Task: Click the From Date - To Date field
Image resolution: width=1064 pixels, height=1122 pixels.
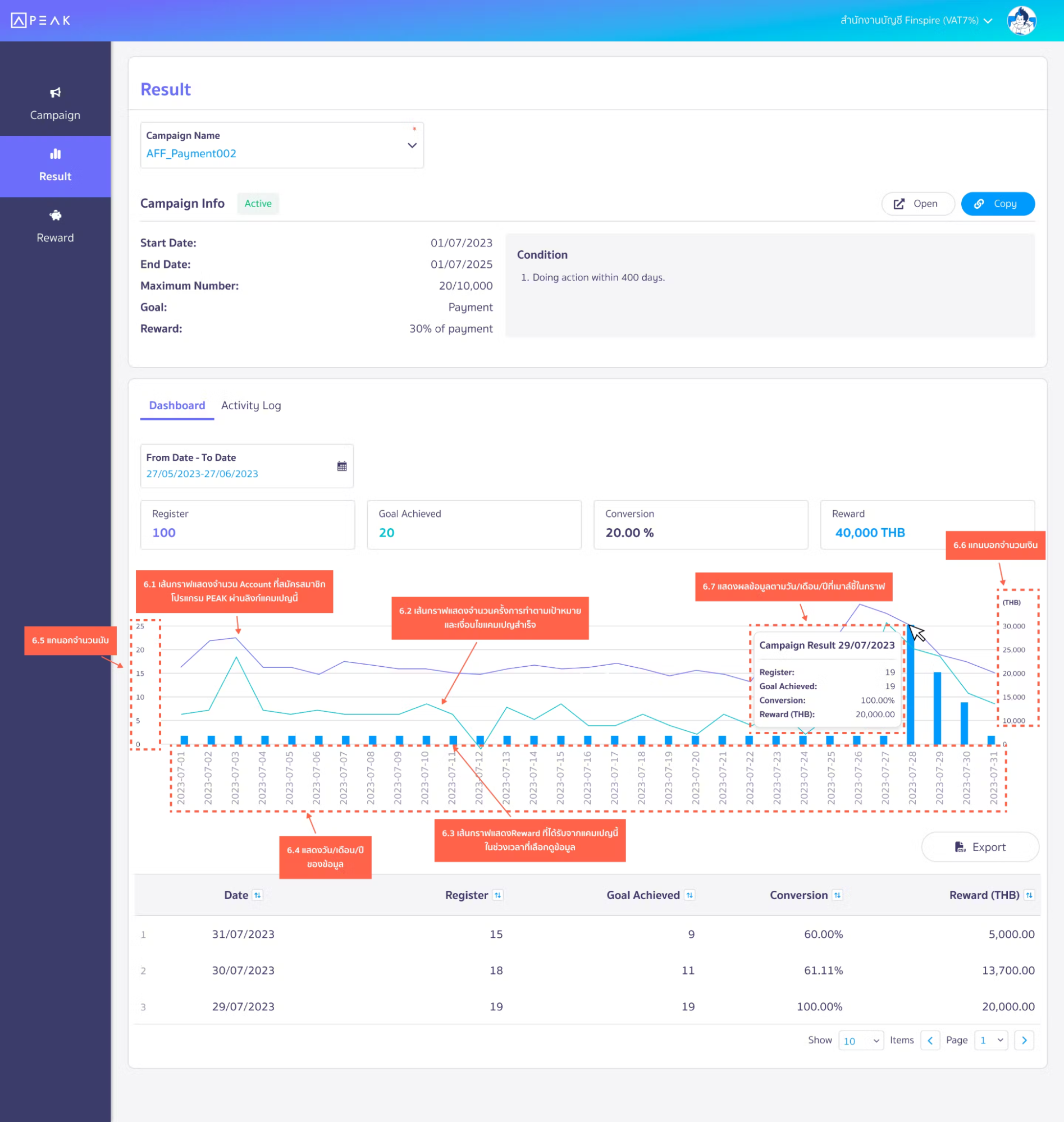Action: pyautogui.click(x=246, y=466)
